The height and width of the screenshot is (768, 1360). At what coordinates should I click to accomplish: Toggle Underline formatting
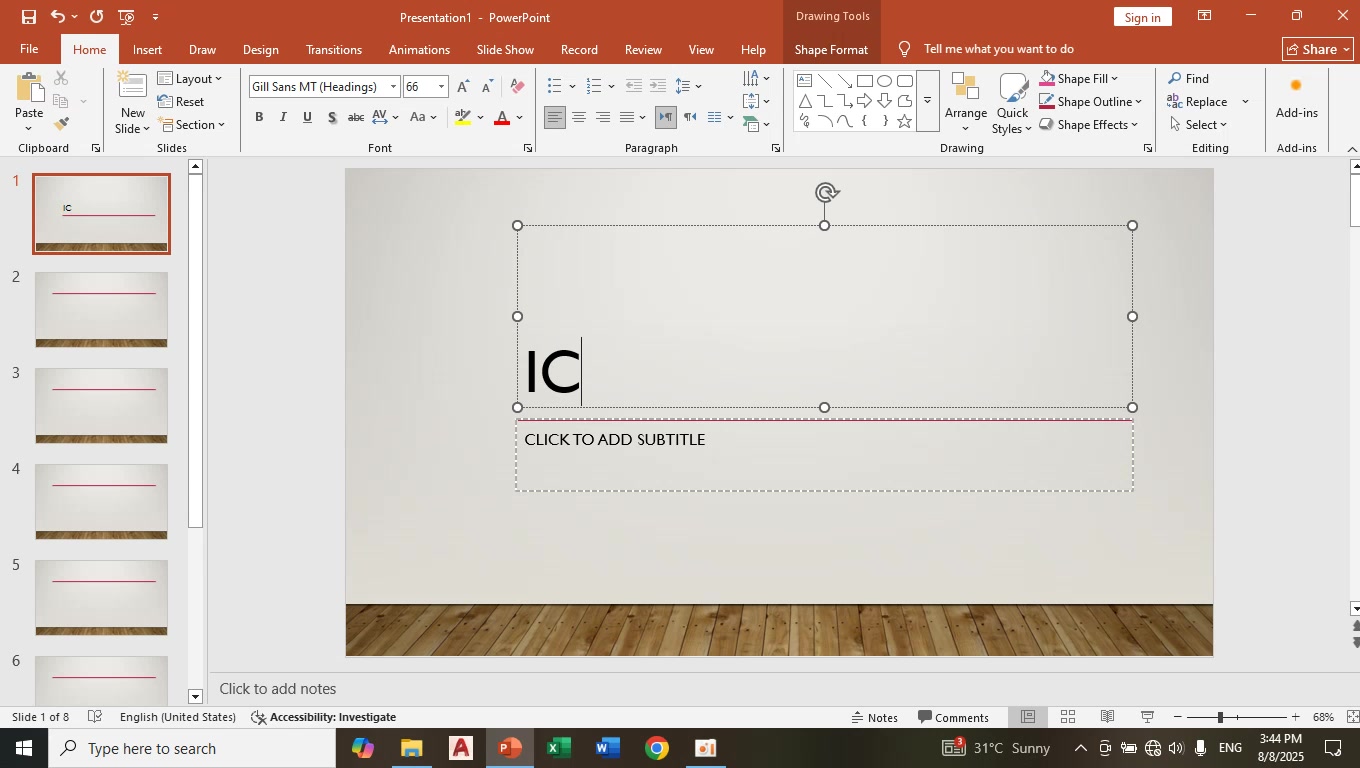click(x=307, y=118)
